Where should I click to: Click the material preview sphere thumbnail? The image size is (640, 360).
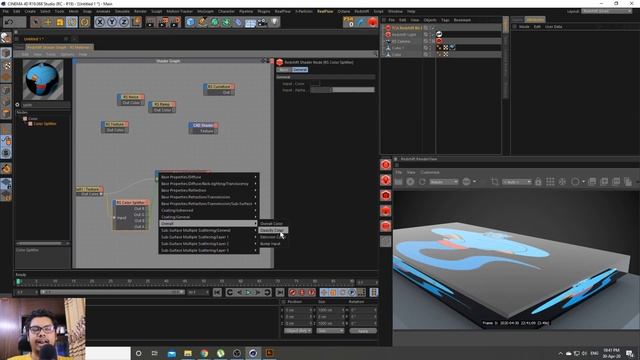pyautogui.click(x=43, y=79)
